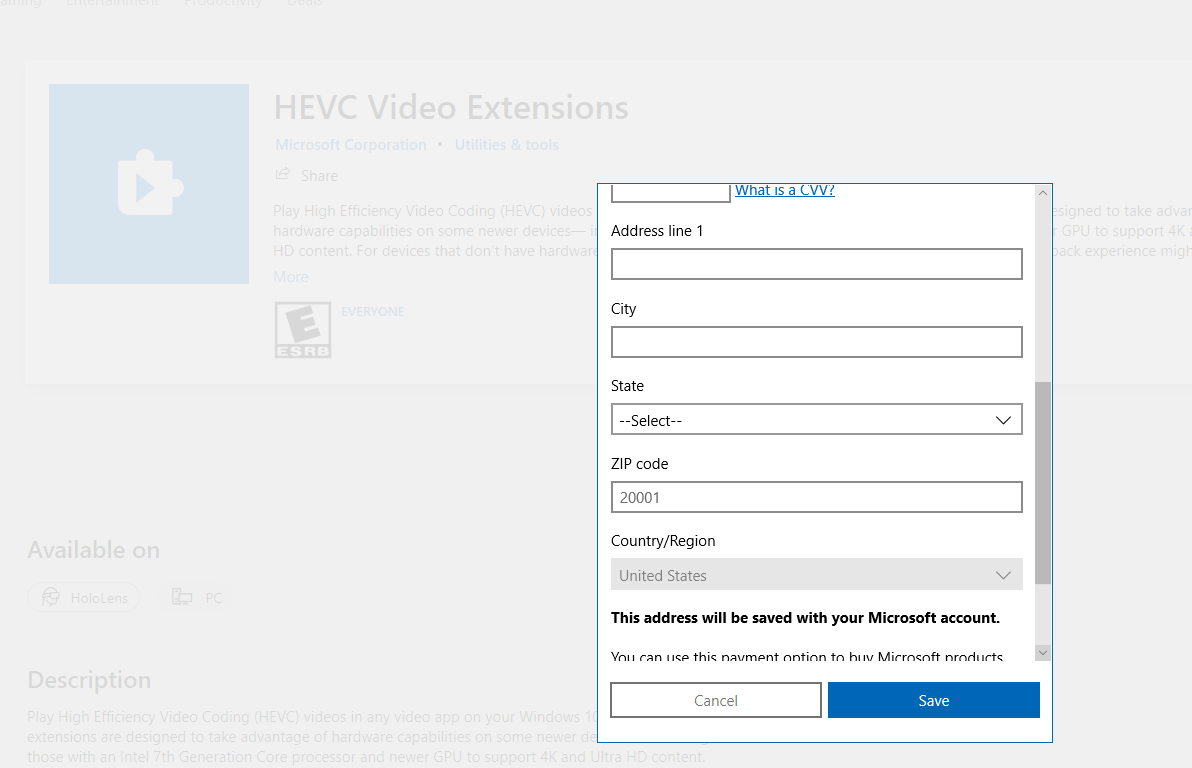Screen dimensions: 1192x768
Task: Click the 'Available on' heading
Action: [94, 550]
